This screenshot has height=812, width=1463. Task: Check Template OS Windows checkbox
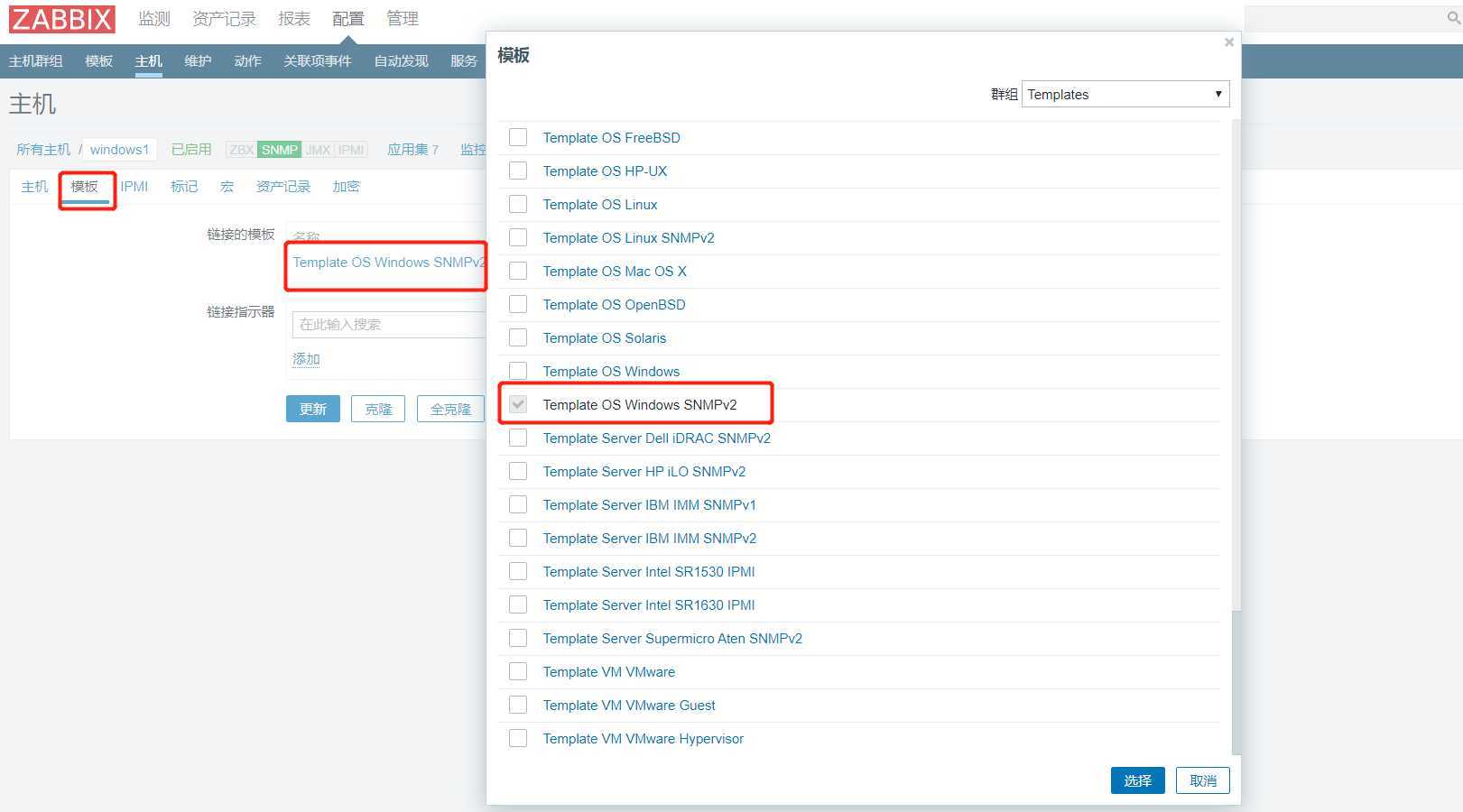(518, 371)
